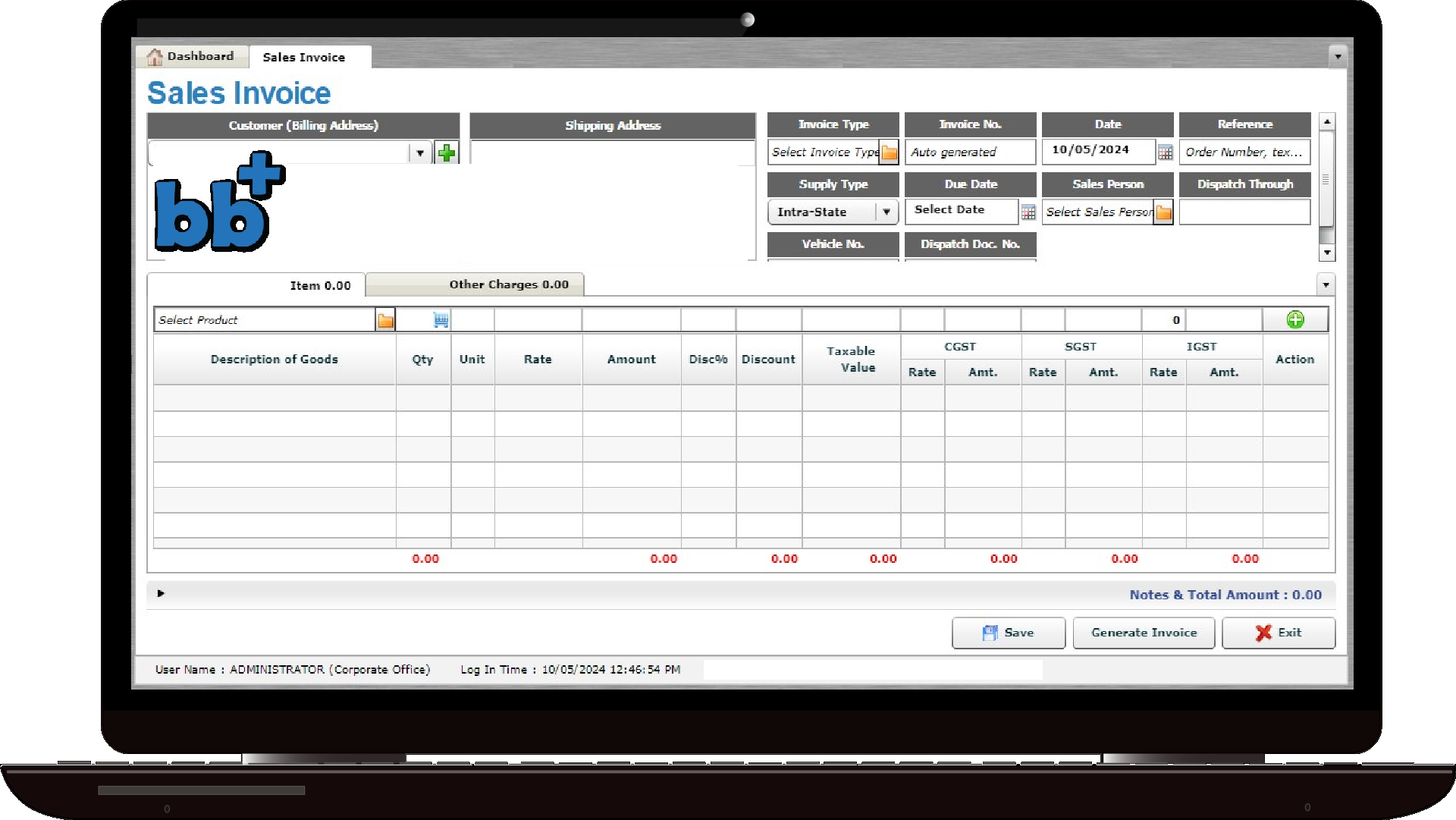This screenshot has height=820, width=1456.
Task: Click the Dashboard home icon
Action: pyautogui.click(x=155, y=57)
